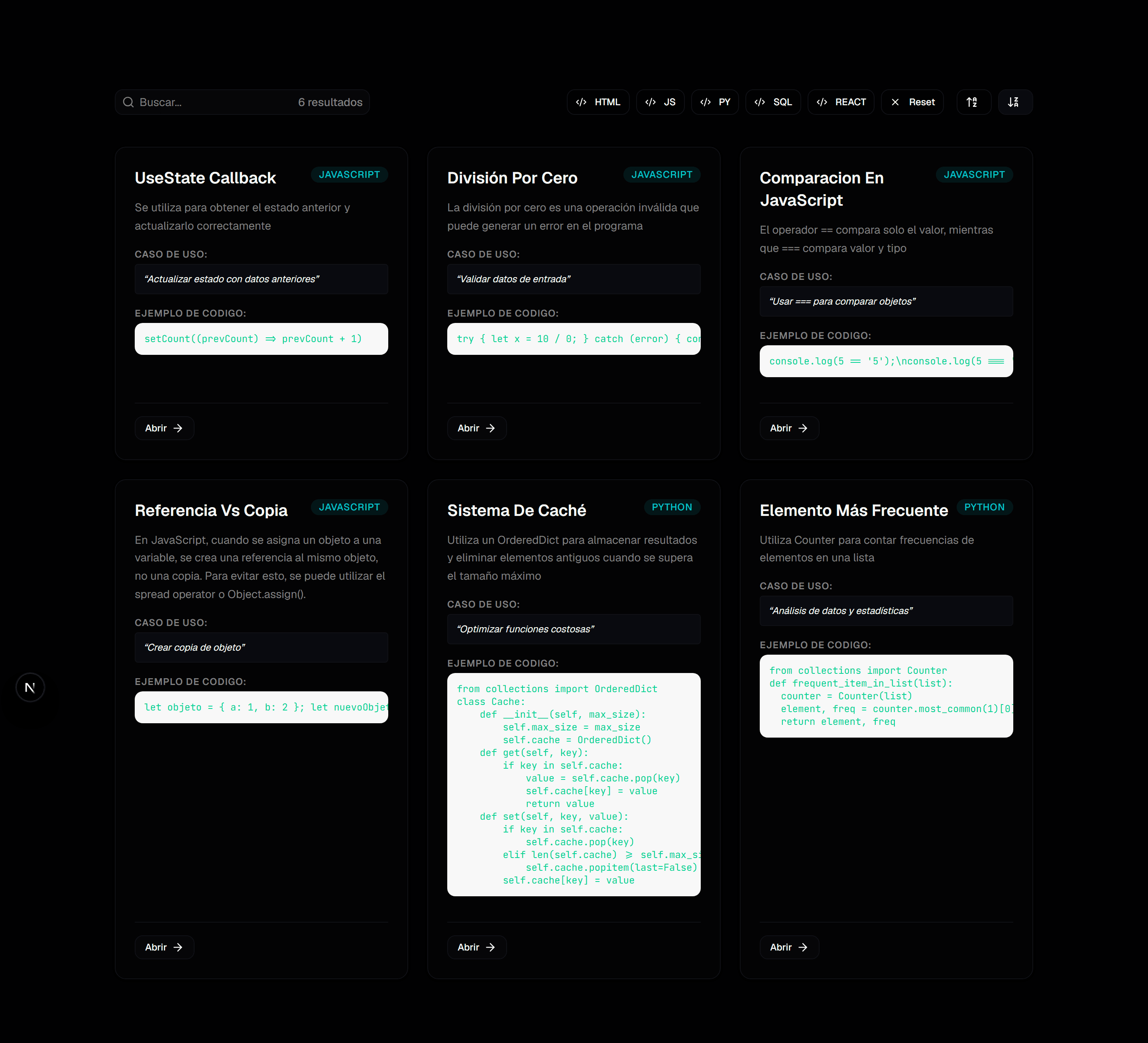Click "Análisis de datos y estadísticas" use case
The image size is (1148, 1043).
(886, 611)
